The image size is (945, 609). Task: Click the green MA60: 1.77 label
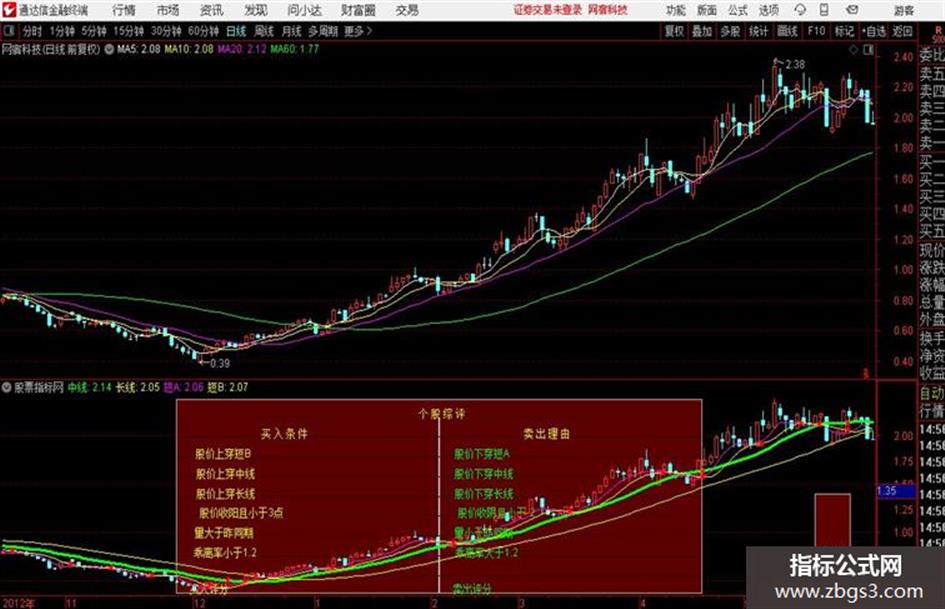point(295,49)
